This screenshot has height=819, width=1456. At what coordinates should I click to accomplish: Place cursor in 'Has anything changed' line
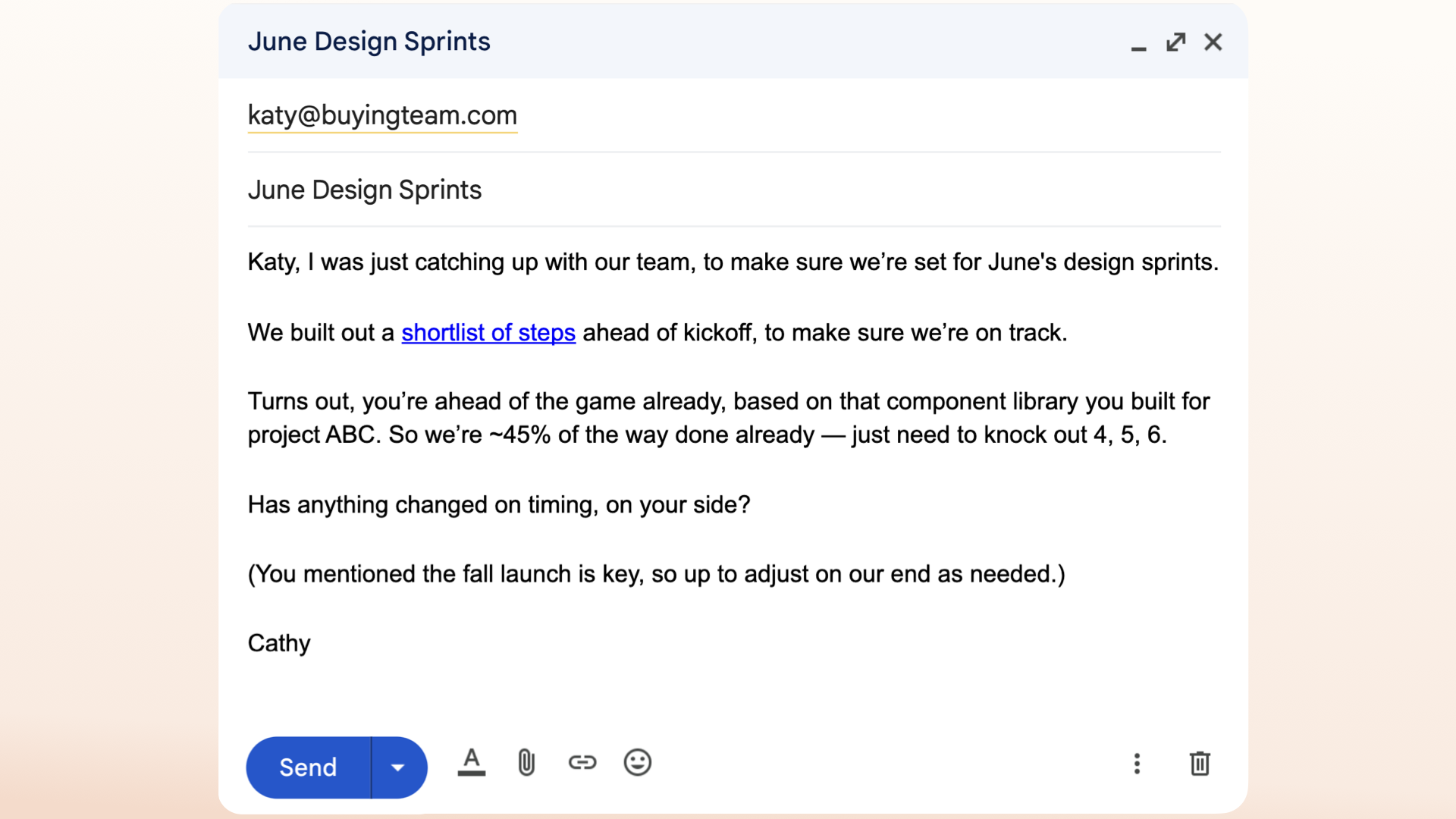pyautogui.click(x=498, y=505)
